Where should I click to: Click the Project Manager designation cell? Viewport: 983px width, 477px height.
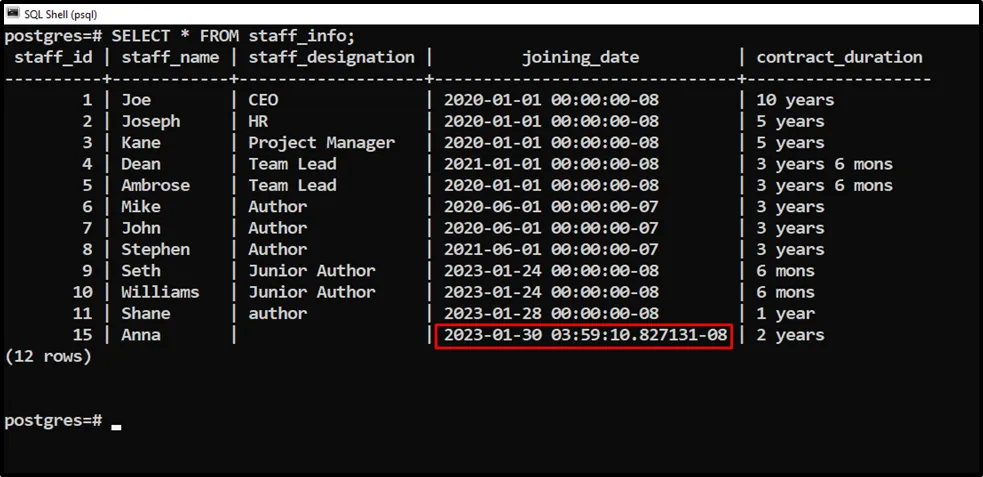[321, 143]
